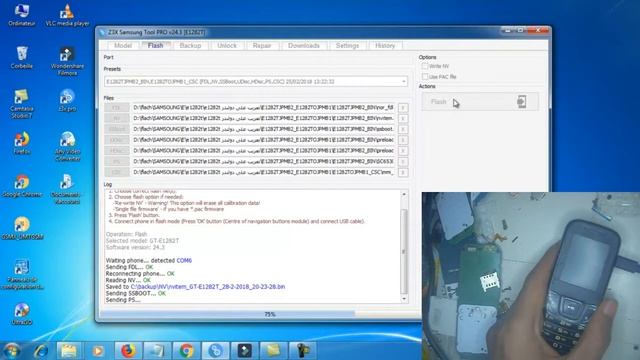Viewport: 640px width, 360px height.
Task: Open the Z3x pro desktop shortcut
Action: click(x=67, y=100)
